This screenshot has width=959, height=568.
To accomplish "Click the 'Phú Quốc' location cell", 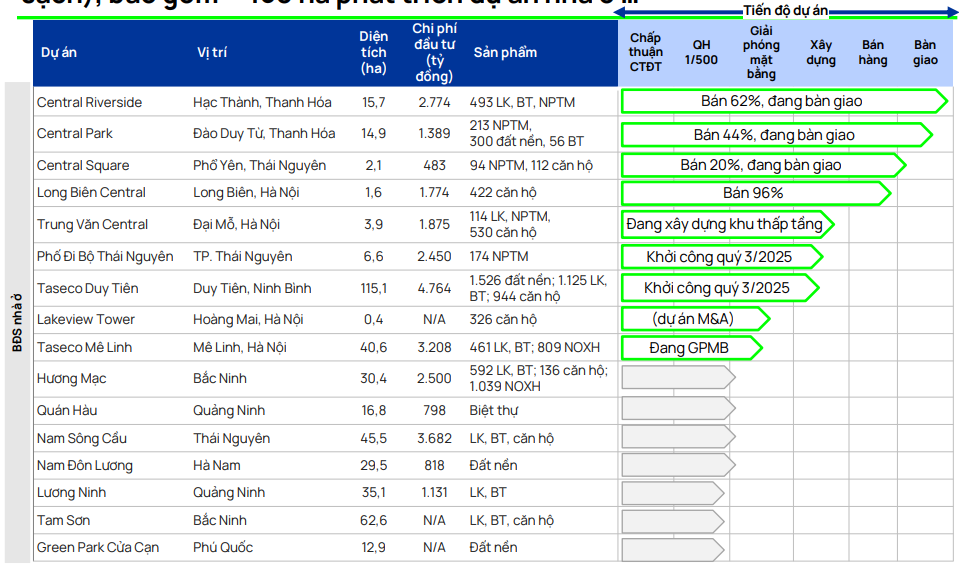I will [x=223, y=547].
